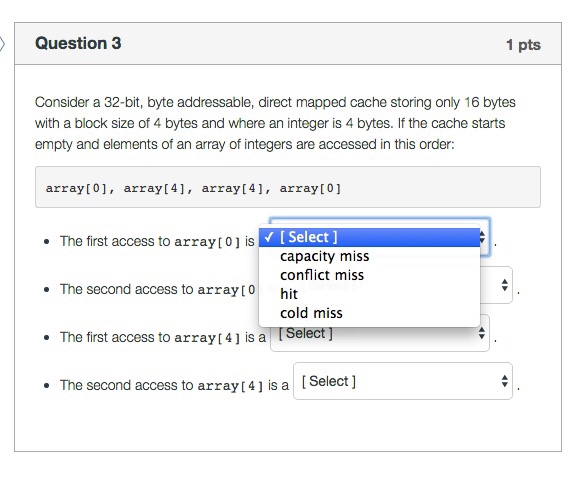Click the '1 pts' label

(523, 45)
